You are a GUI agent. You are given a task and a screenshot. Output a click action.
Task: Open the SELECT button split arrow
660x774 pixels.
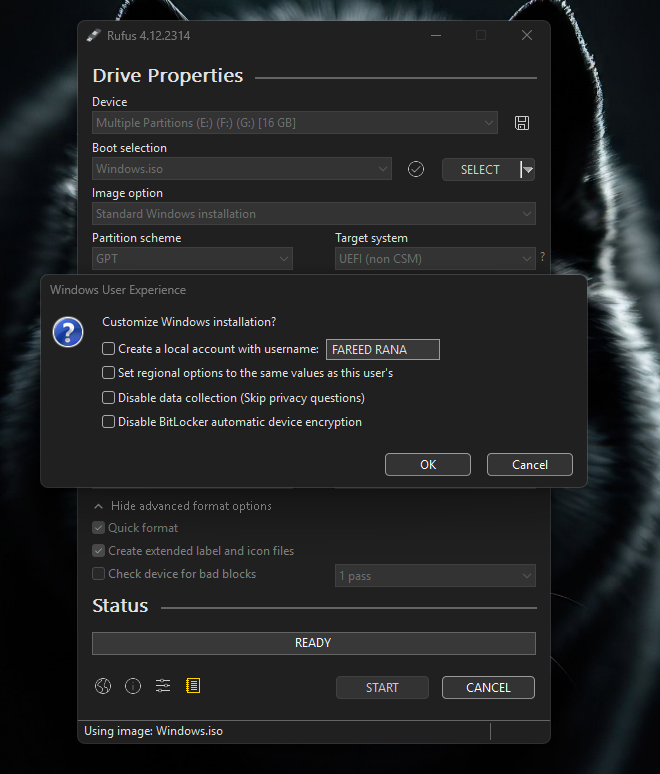(x=528, y=170)
